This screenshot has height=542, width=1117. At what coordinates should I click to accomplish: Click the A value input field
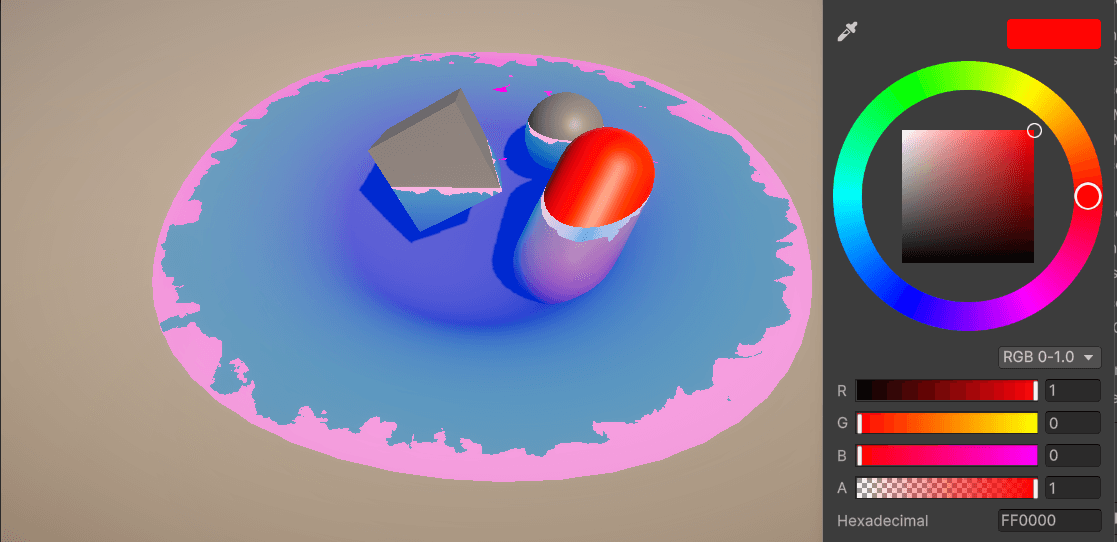(x=1073, y=488)
